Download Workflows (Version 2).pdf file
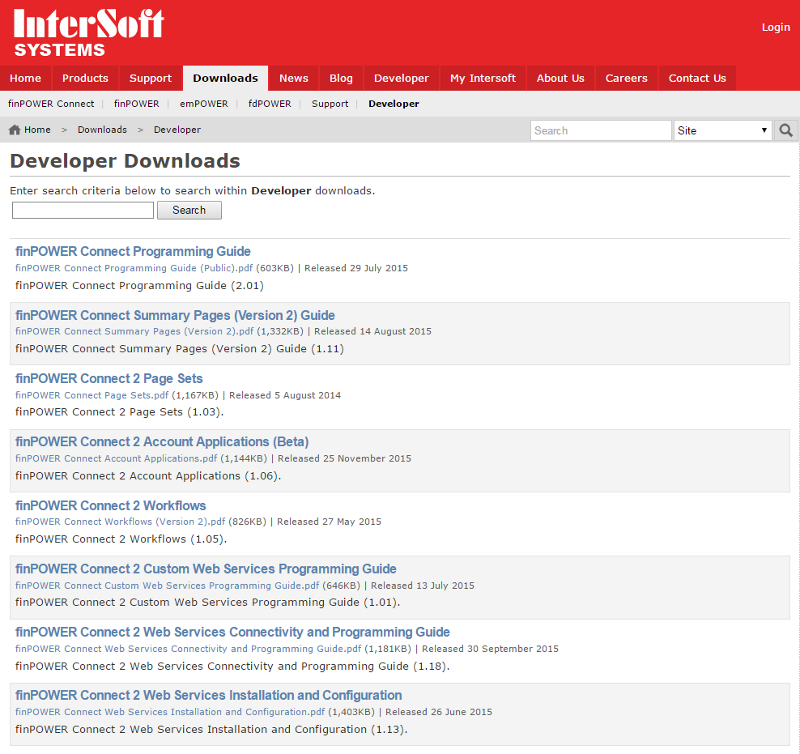The height and width of the screenshot is (754, 800). [120, 522]
